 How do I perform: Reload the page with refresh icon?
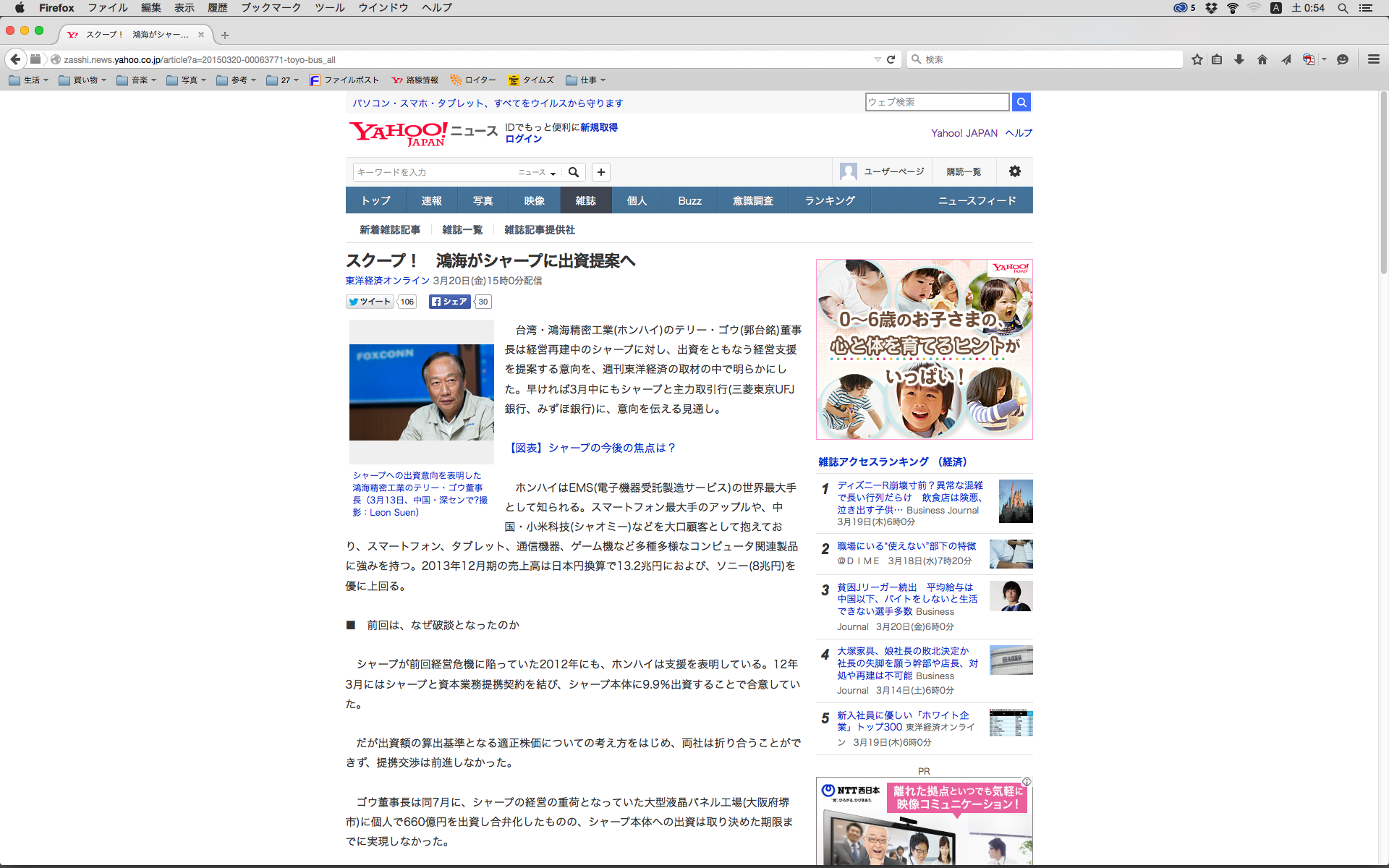pyautogui.click(x=891, y=59)
